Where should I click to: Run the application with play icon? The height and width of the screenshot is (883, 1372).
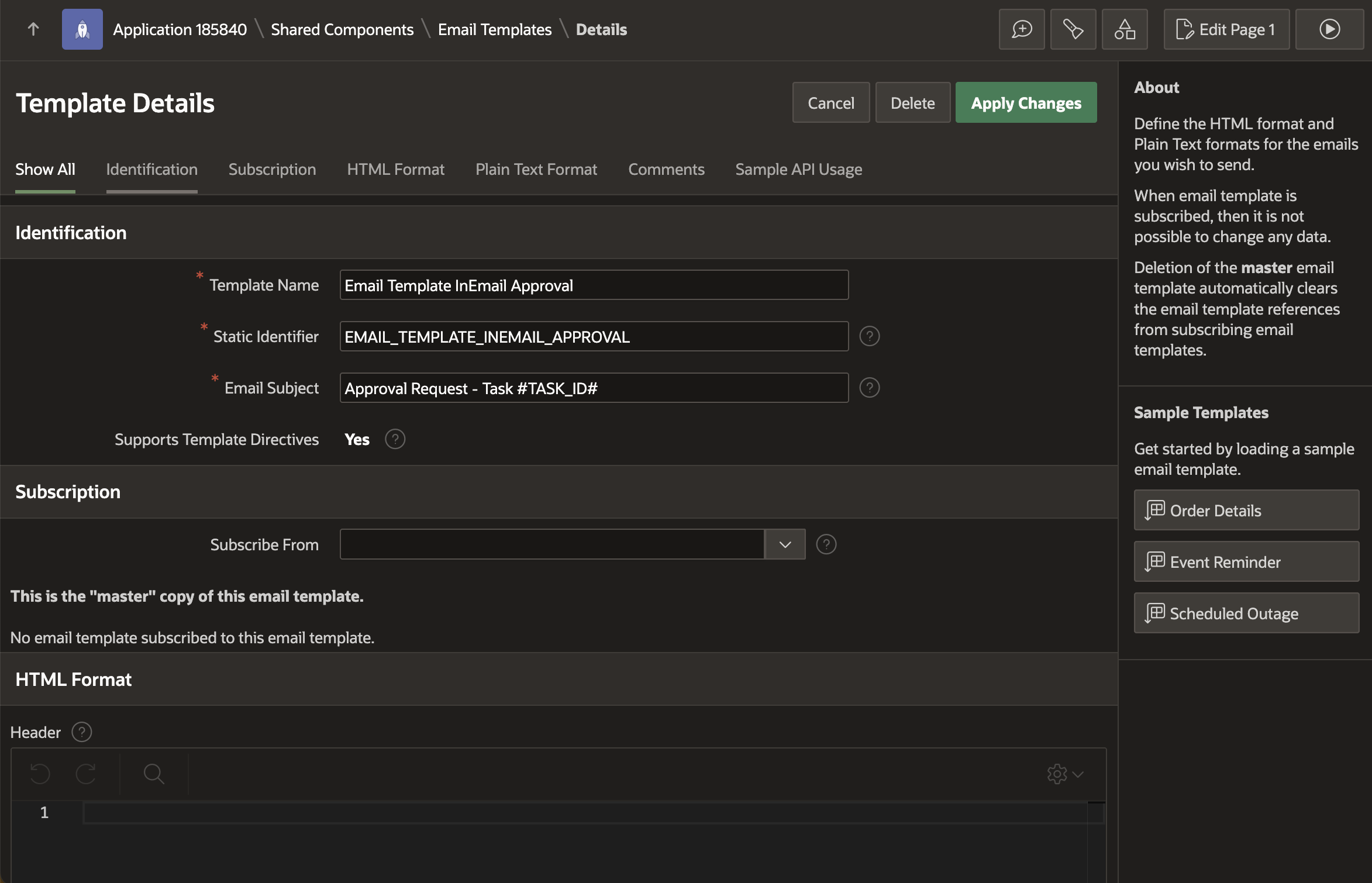pyautogui.click(x=1329, y=29)
